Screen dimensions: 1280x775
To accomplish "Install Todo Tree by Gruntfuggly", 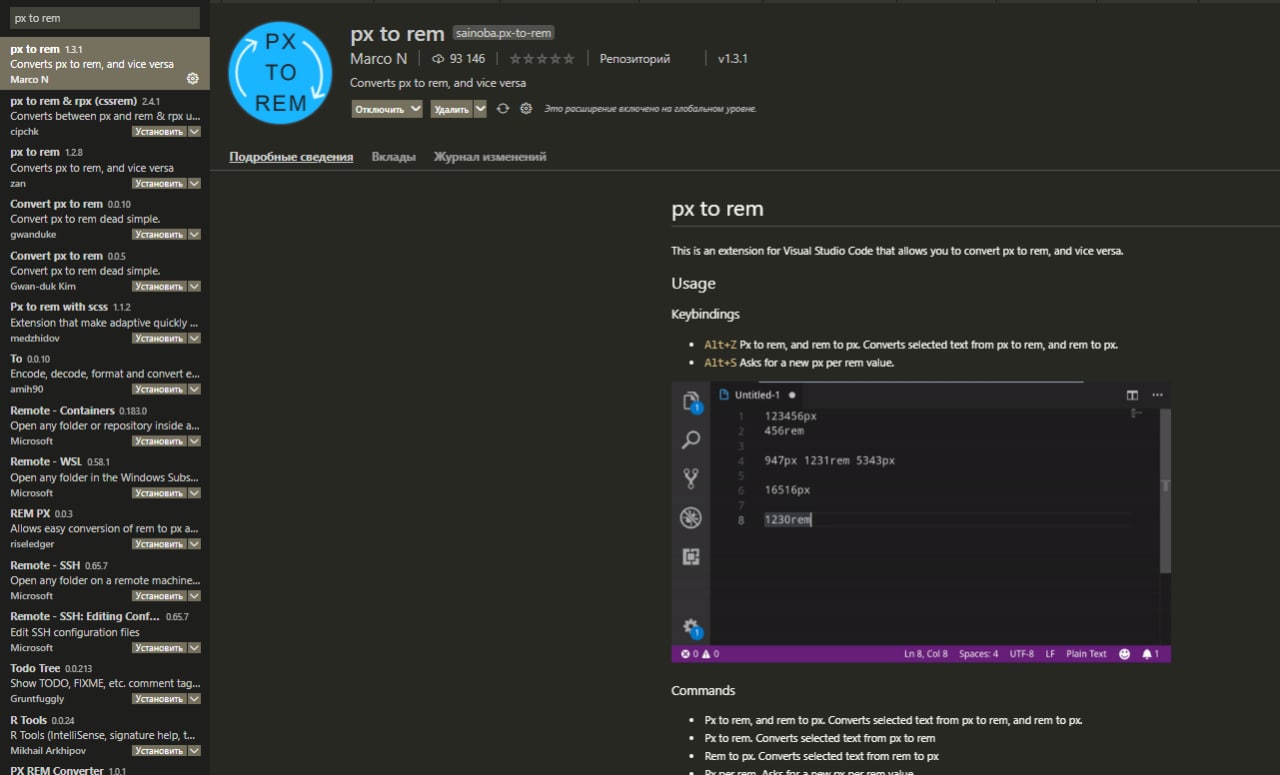I will [159, 699].
